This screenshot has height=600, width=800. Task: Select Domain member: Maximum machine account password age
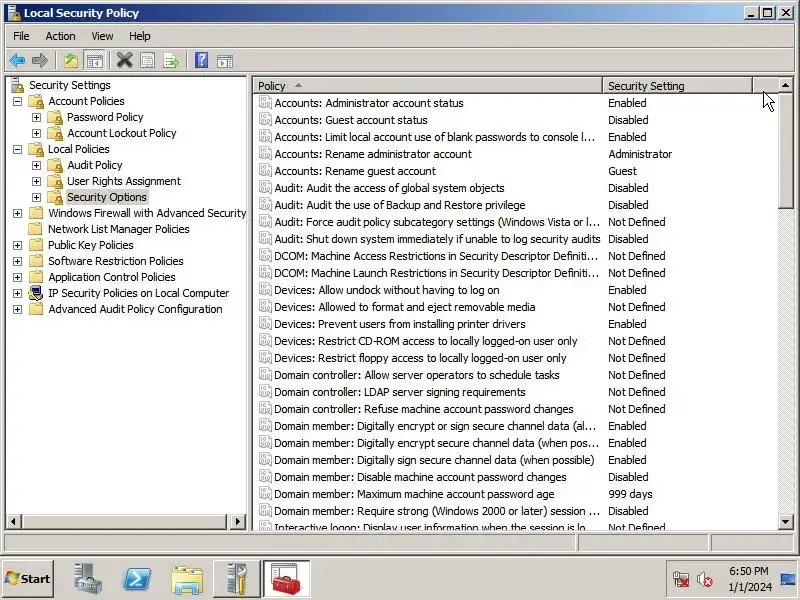coord(414,494)
